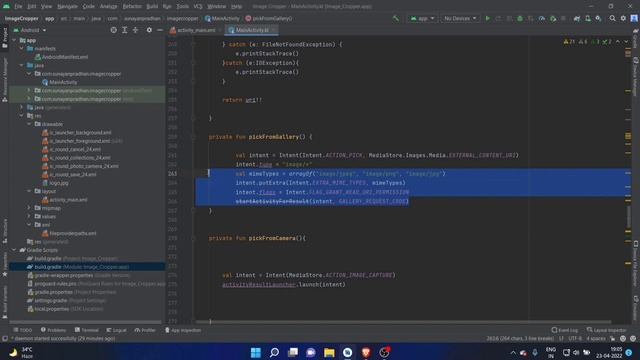The height and width of the screenshot is (360, 640).
Task: Click the Project panel horizontal scrollbar
Action: pyautogui.click(x=86, y=322)
